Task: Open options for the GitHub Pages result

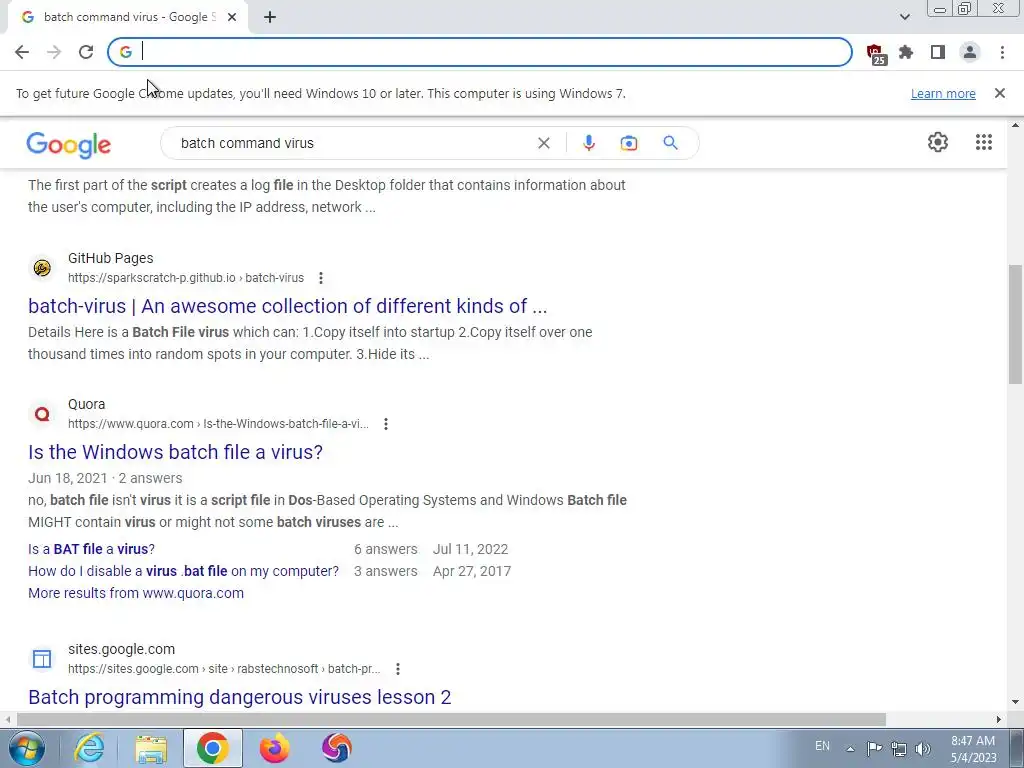Action: (x=321, y=278)
